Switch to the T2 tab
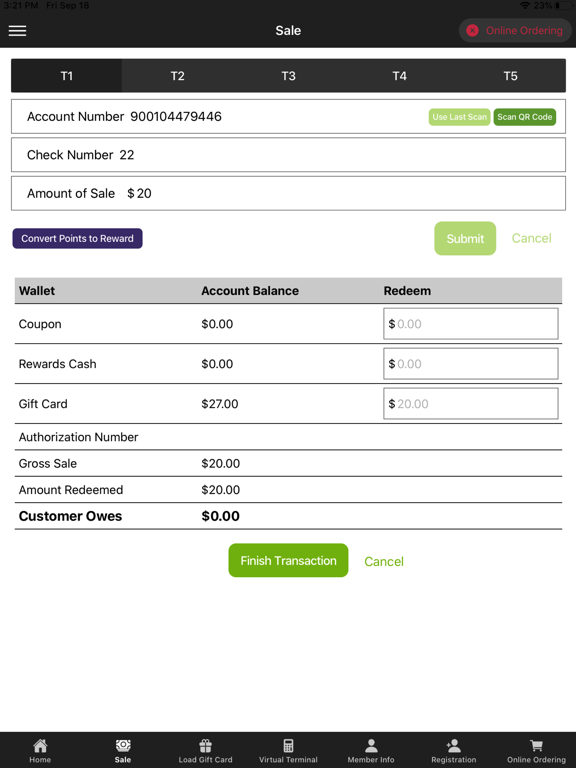576x768 pixels. 177,76
